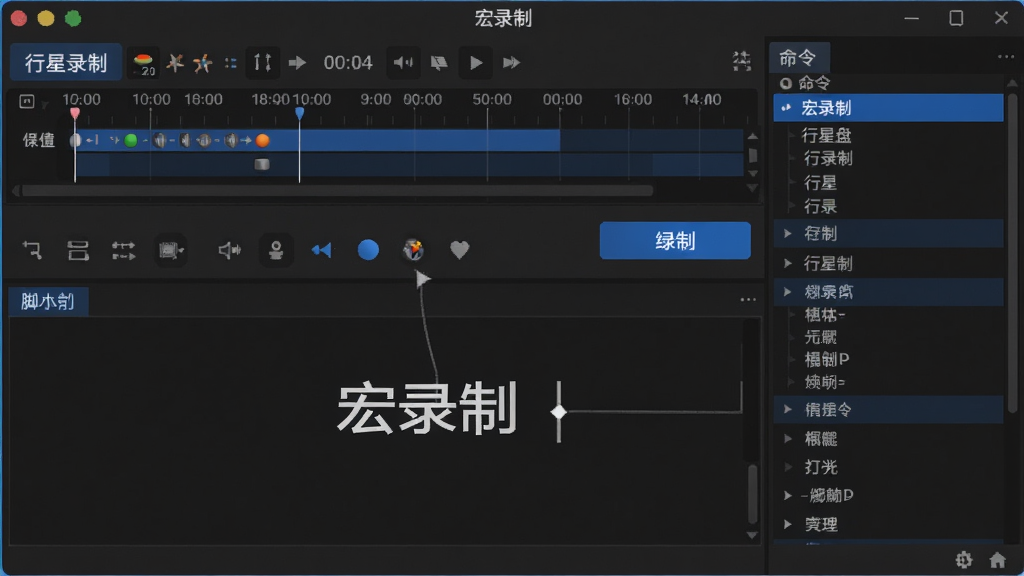Click the pink start marker on the timeline ruler
This screenshot has width=1024, height=576.
pyautogui.click(x=75, y=114)
